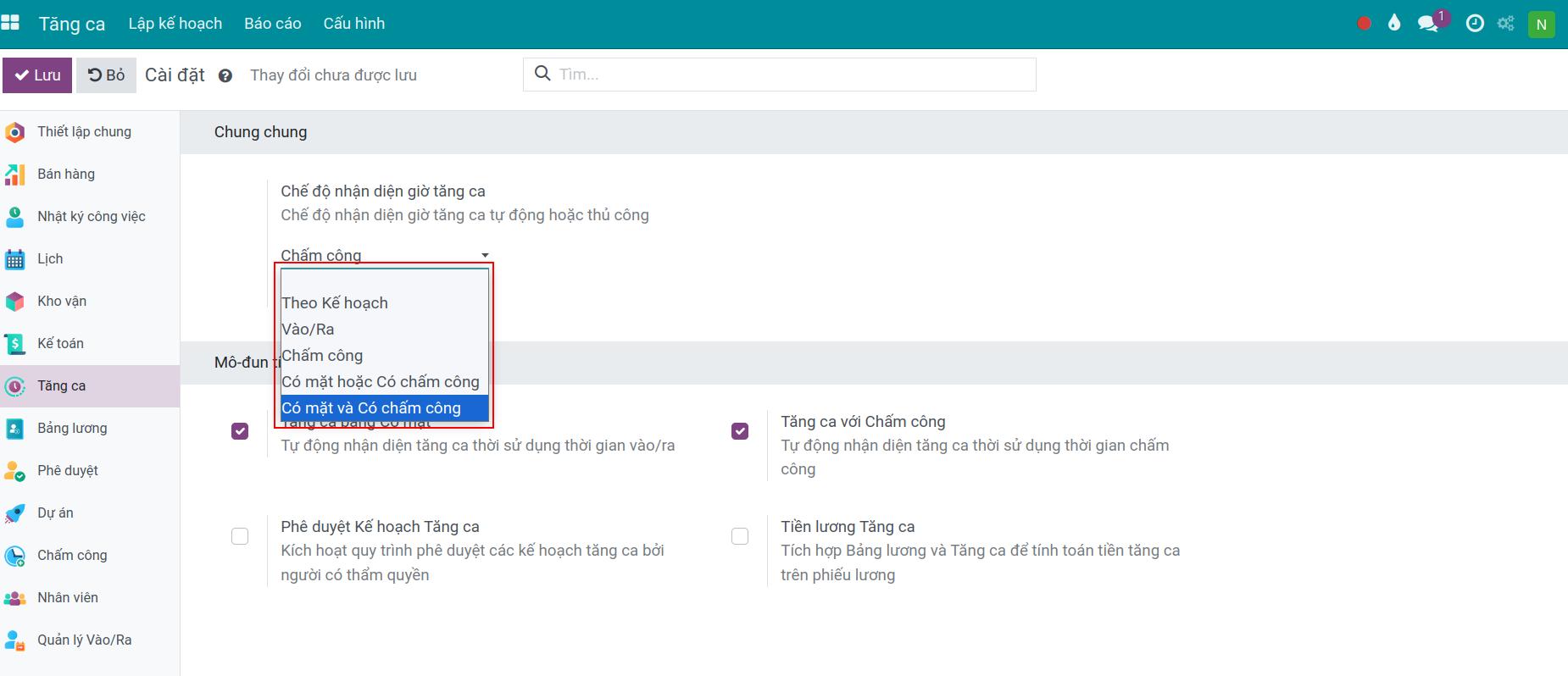Open the Cấu hình menu
This screenshot has width=1568, height=676.
pyautogui.click(x=354, y=24)
